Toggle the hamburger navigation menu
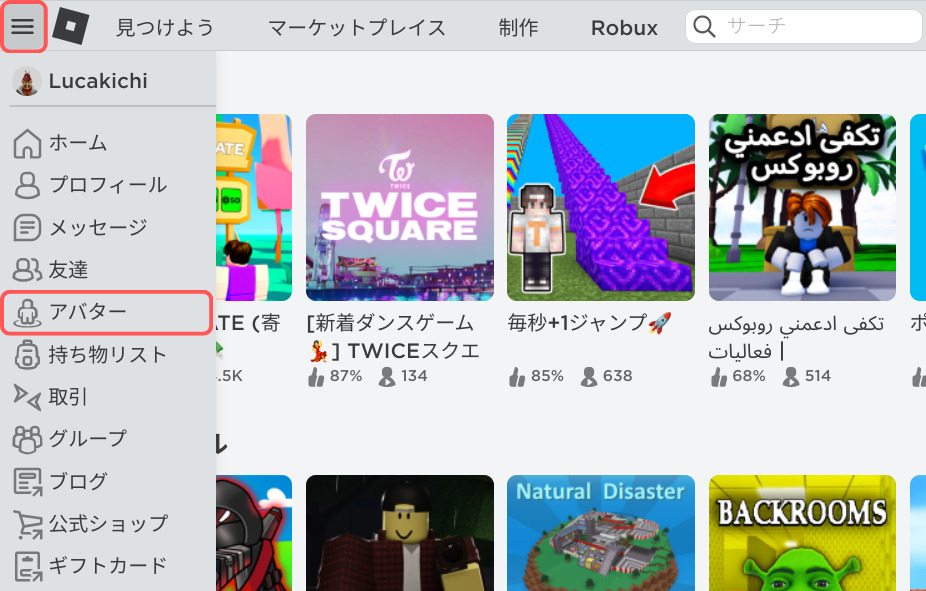 click(x=23, y=27)
